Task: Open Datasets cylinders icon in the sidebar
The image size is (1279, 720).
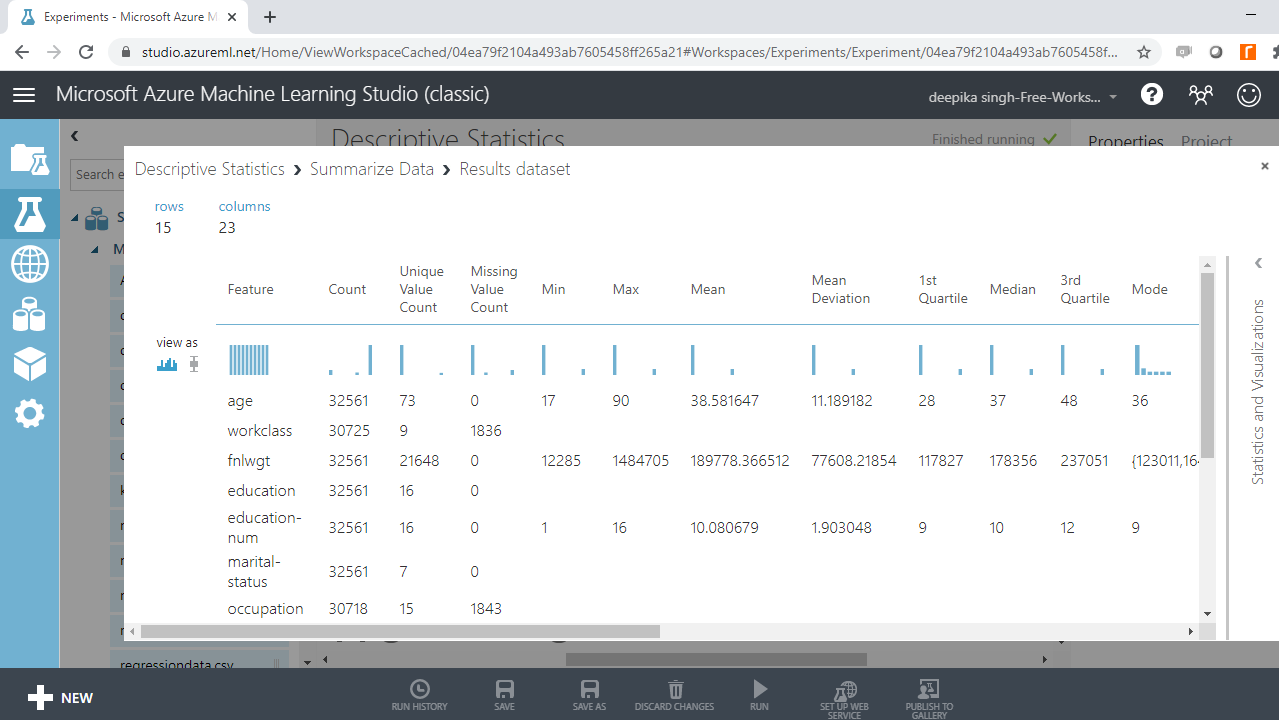Action: 29,314
